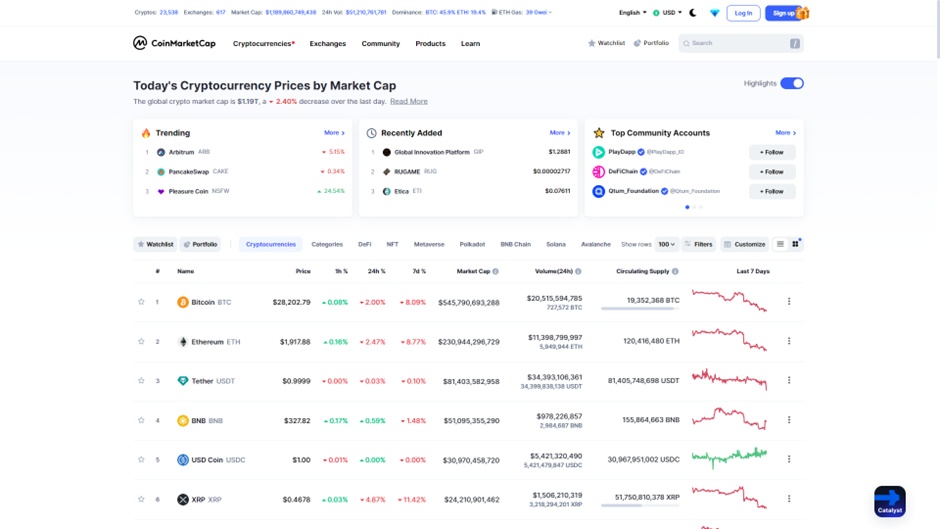This screenshot has height=529, width=940.
Task: Switch to grid view icon
Action: pyautogui.click(x=796, y=244)
